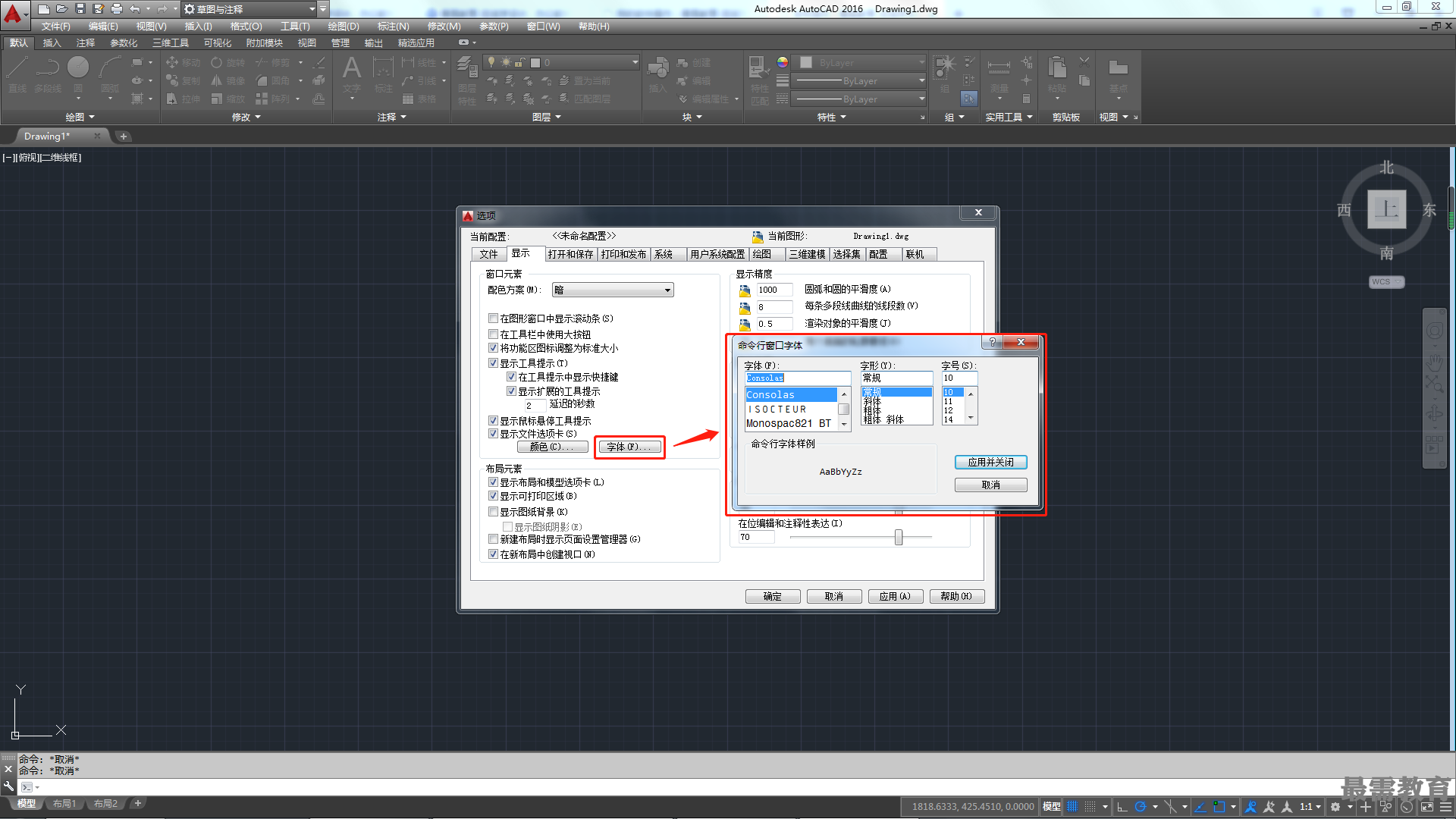
Task: Switch to the 参数化 ribbon tab
Action: coord(123,43)
